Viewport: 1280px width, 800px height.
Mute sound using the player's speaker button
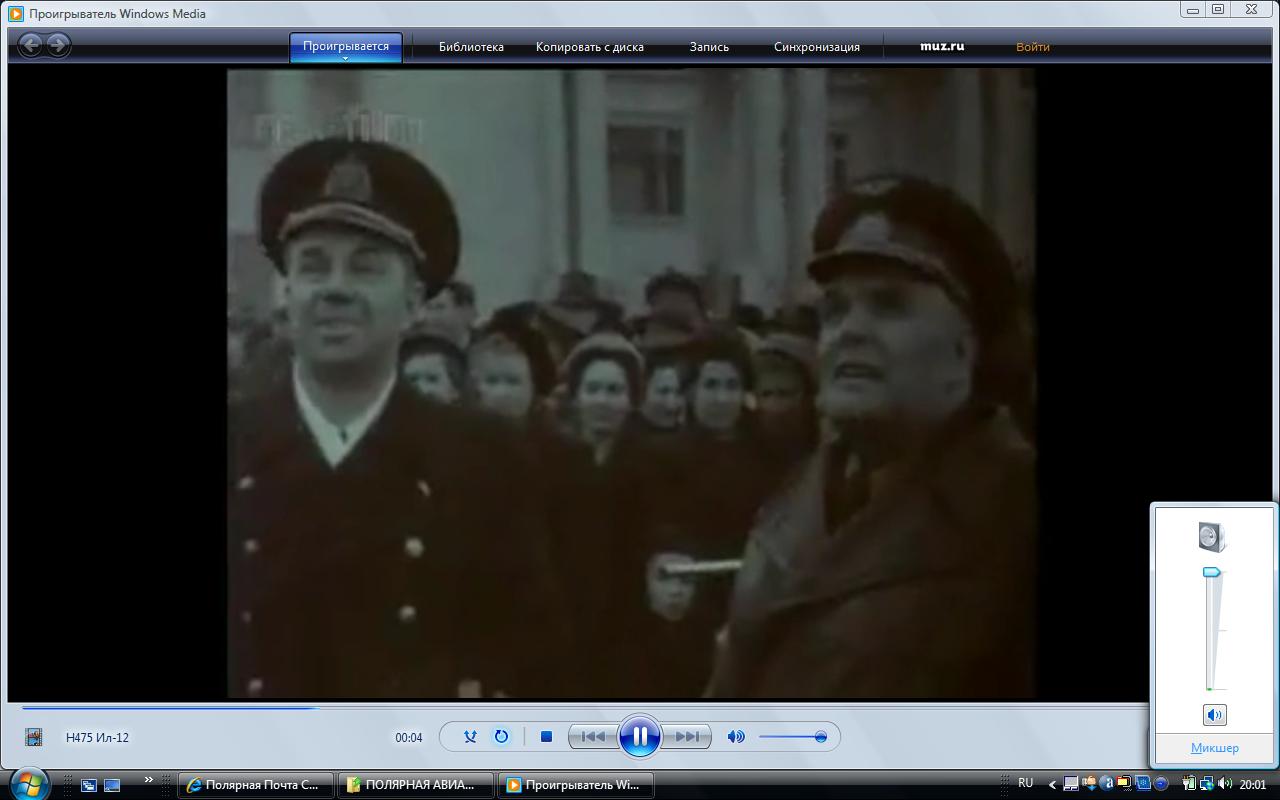(x=736, y=737)
